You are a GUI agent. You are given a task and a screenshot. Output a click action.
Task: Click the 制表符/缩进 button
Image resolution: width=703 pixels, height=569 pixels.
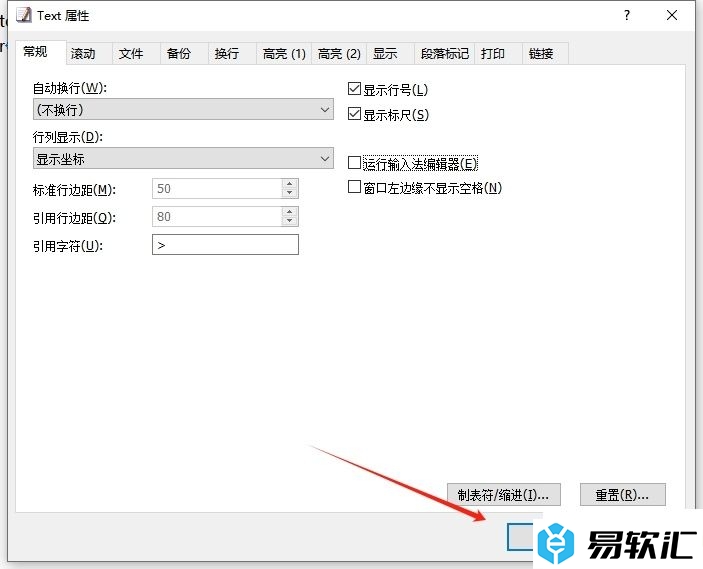click(503, 494)
